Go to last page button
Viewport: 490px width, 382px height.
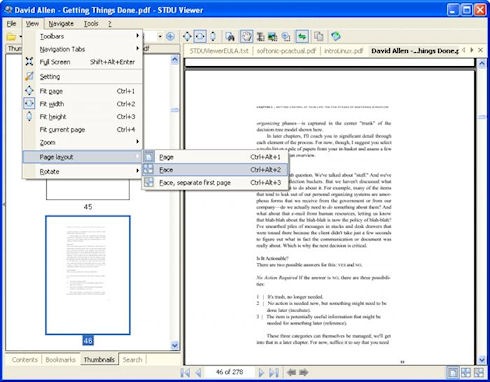click(274, 372)
